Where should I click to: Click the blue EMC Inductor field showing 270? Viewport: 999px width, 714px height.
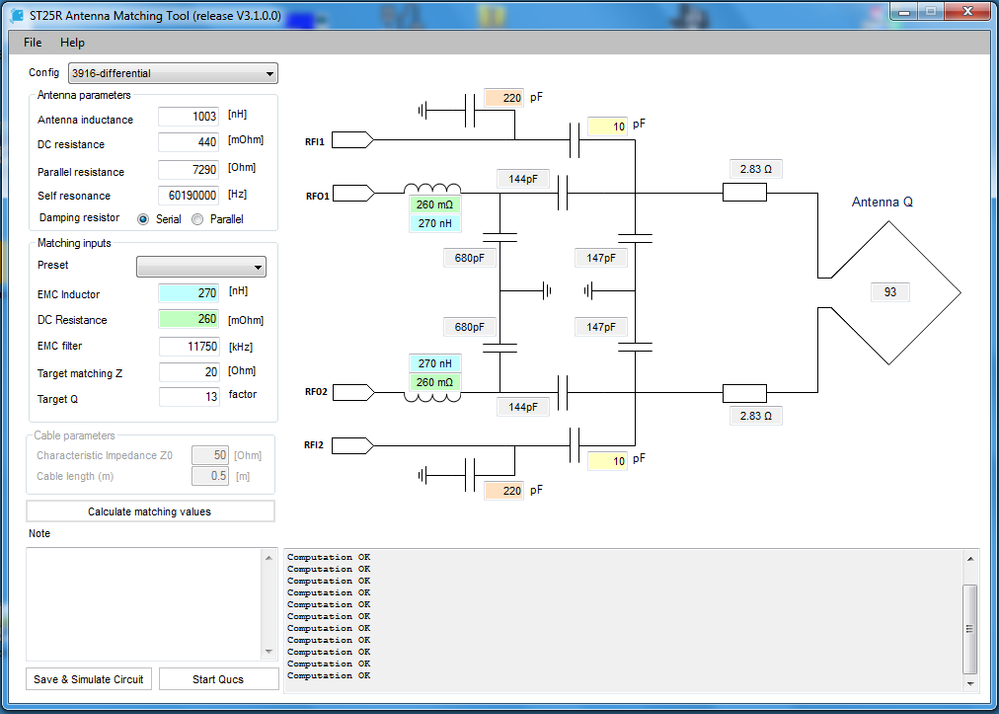189,293
